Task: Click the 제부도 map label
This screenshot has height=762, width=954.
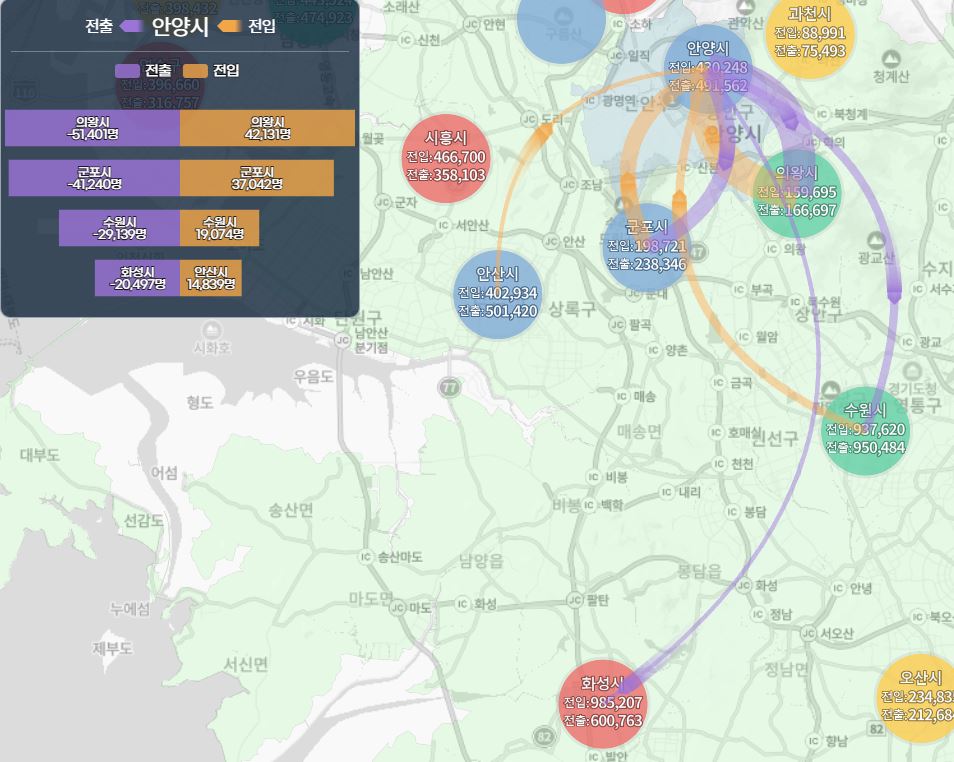Action: point(112,648)
